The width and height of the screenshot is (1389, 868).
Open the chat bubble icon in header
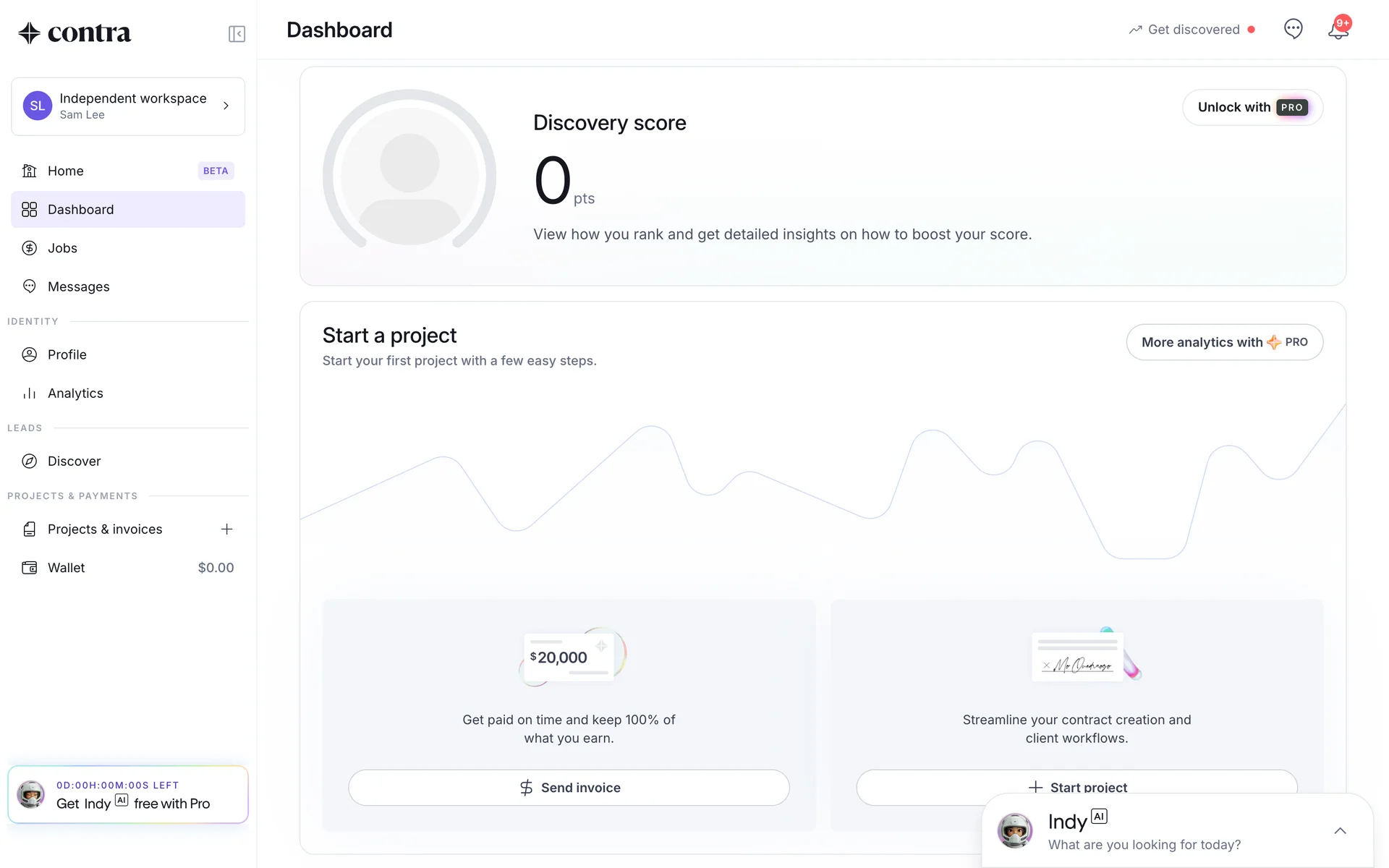point(1293,29)
